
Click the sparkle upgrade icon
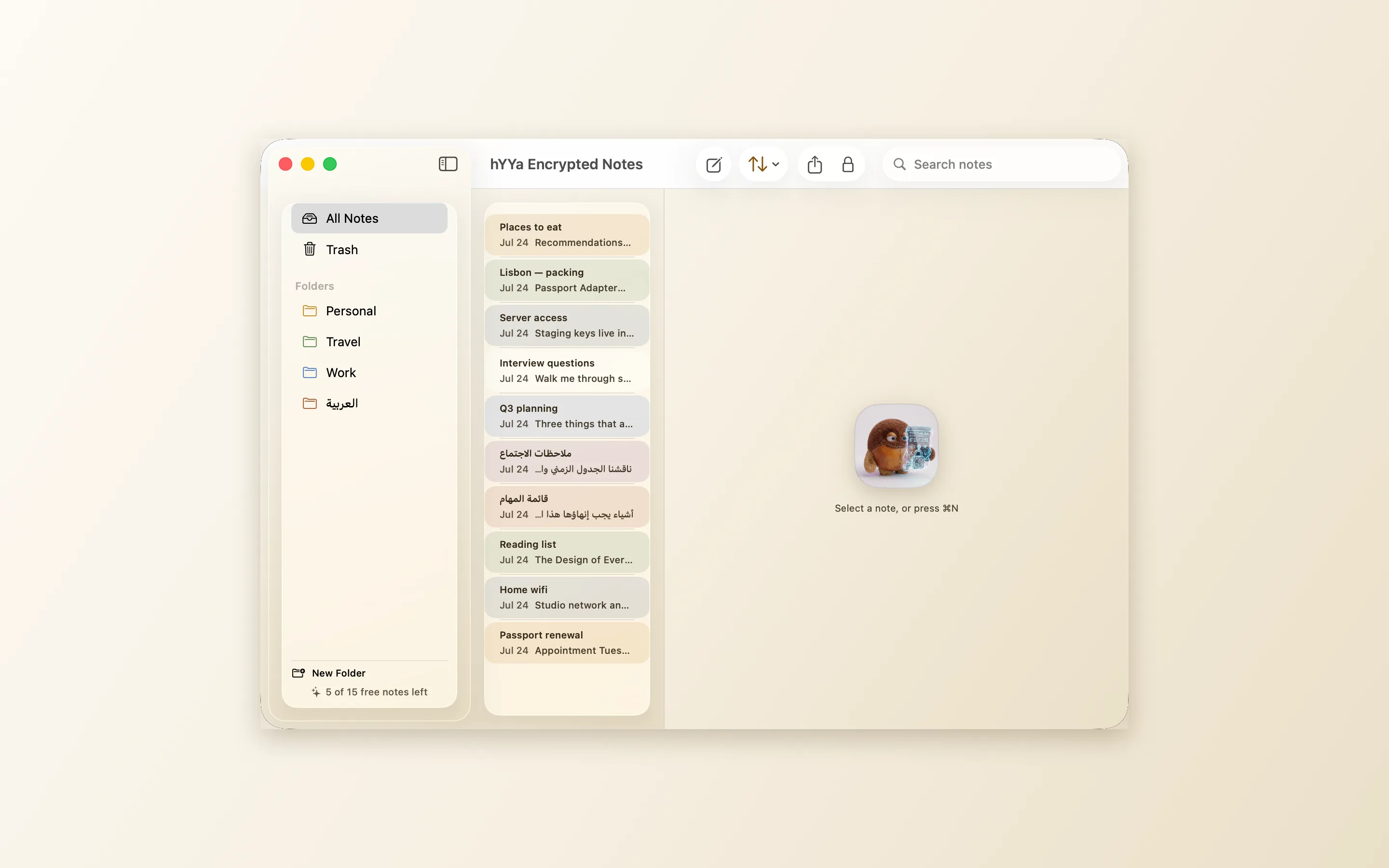pyautogui.click(x=316, y=692)
